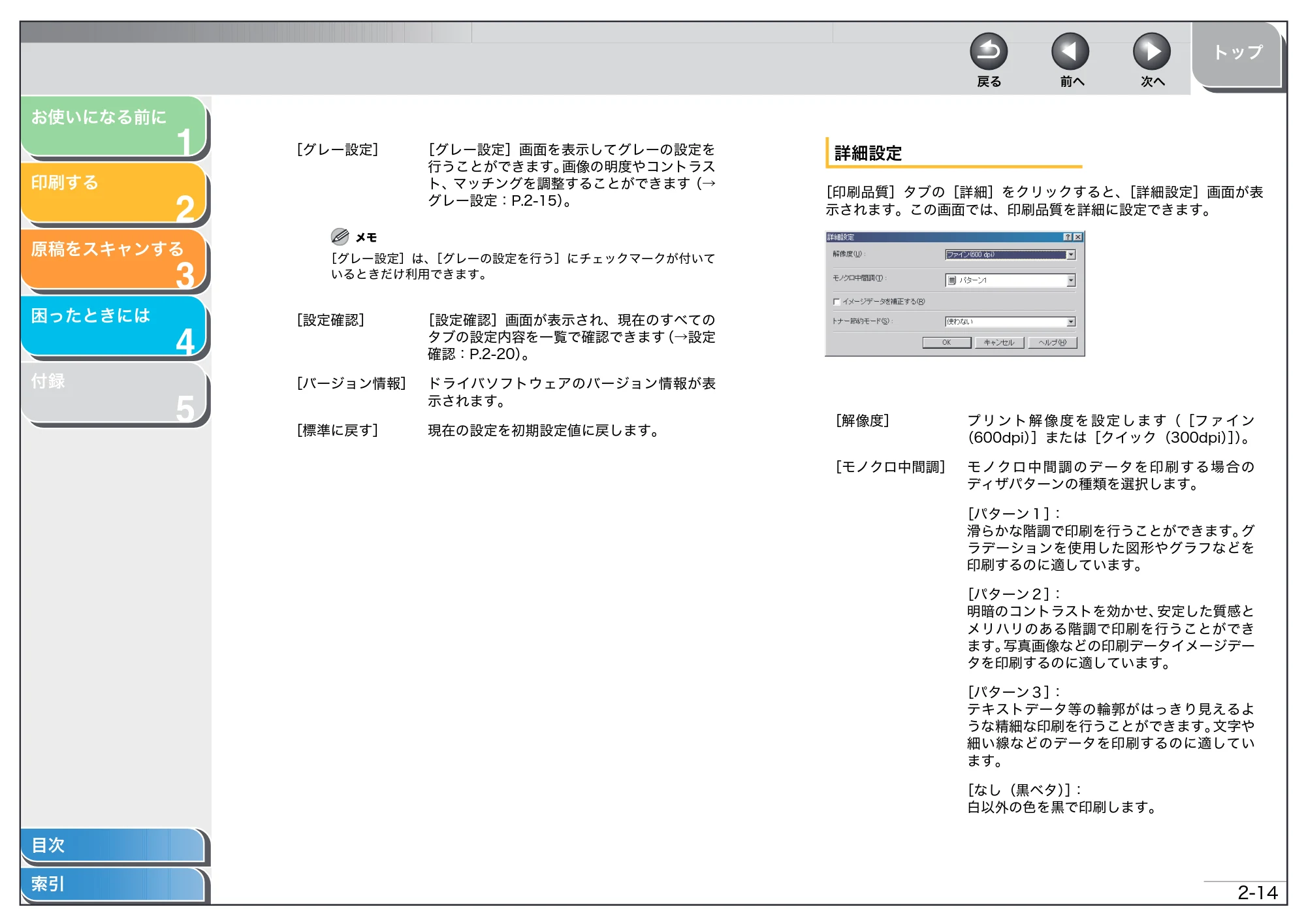Open chapter 3 原稿をスキャンする
This screenshot has height=924, width=1306.
coord(114,260)
